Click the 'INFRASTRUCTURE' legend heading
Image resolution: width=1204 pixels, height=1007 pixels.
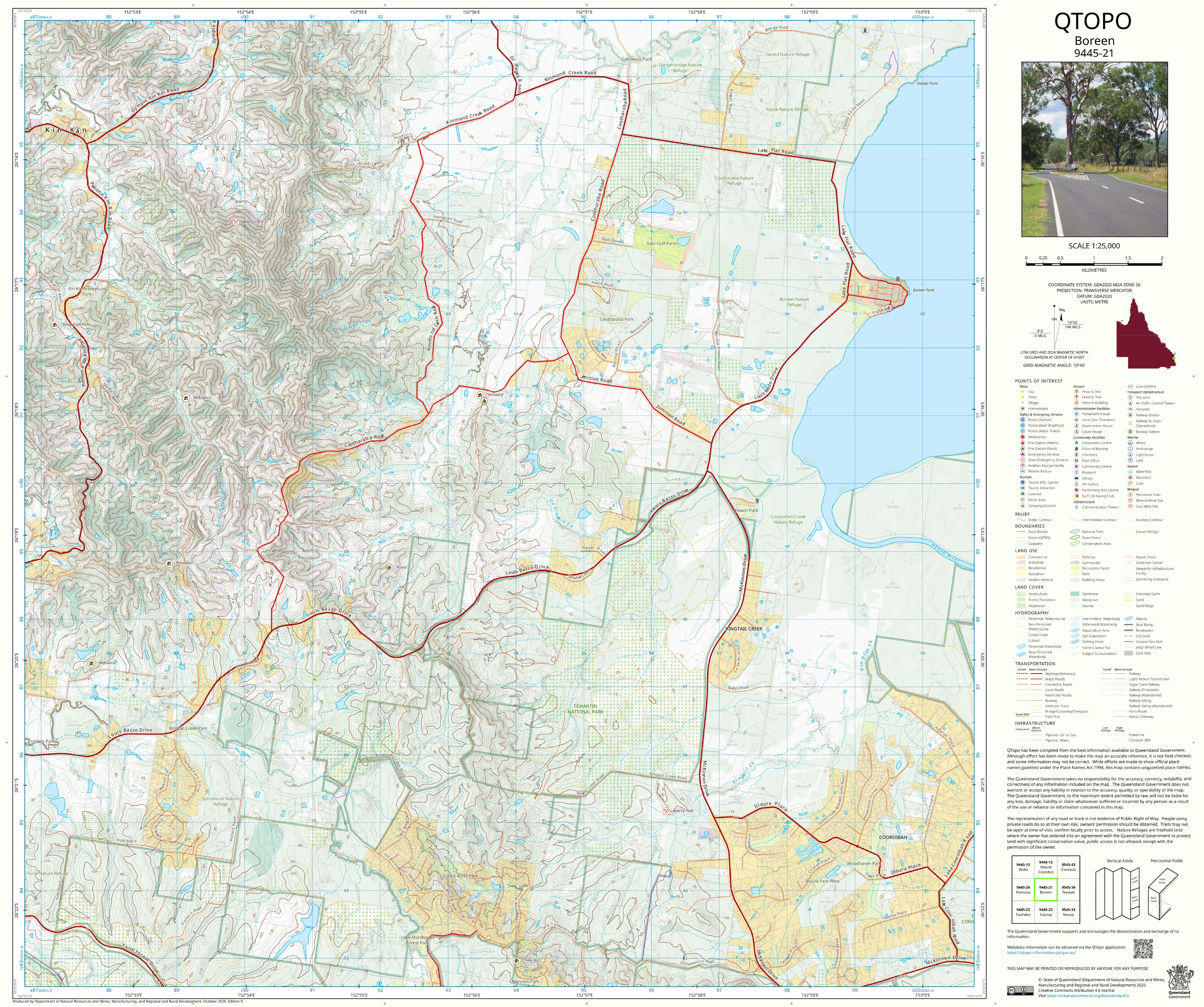[x=1035, y=723]
